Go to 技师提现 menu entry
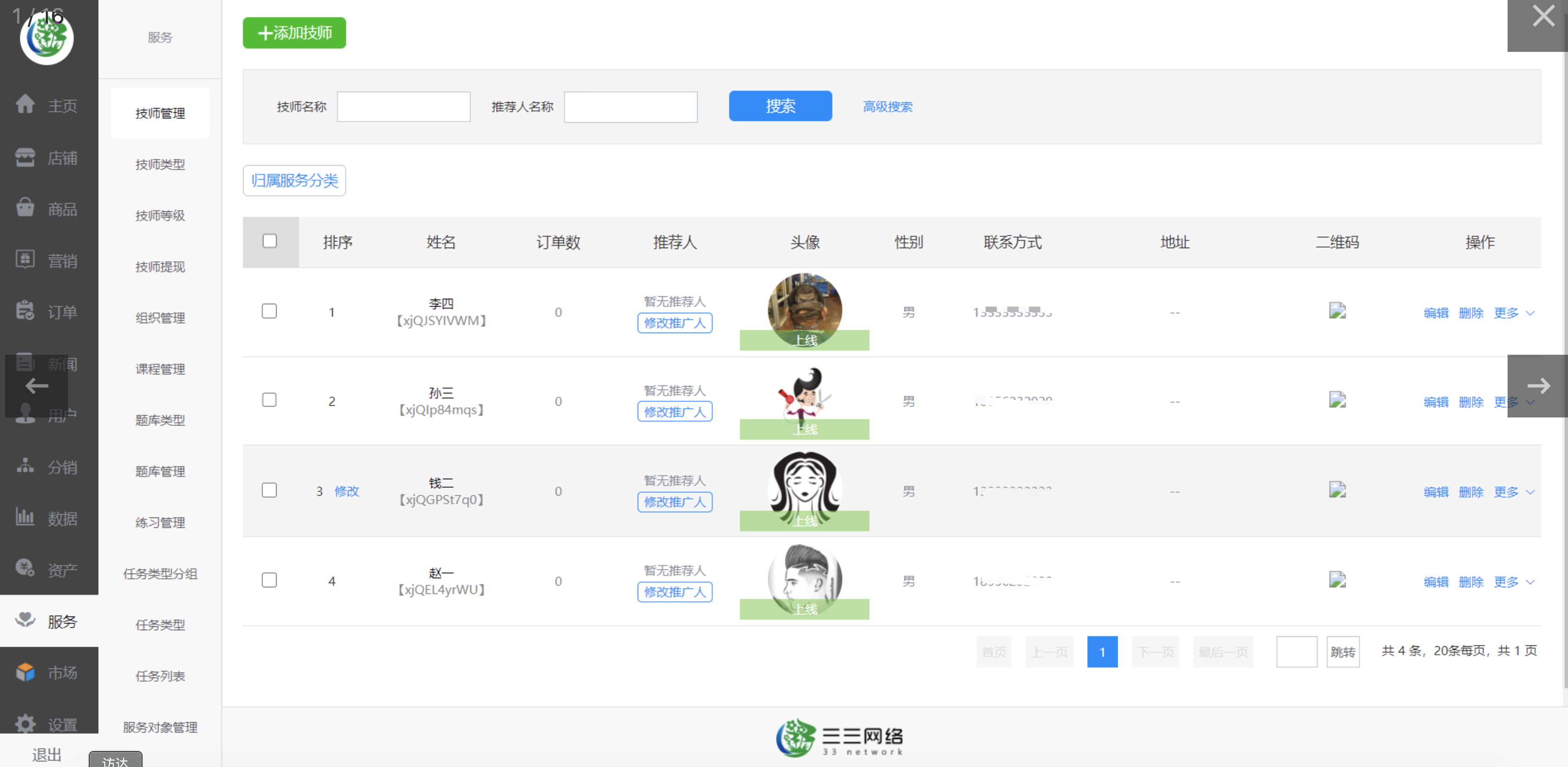This screenshot has height=767, width=1568. coord(160,267)
